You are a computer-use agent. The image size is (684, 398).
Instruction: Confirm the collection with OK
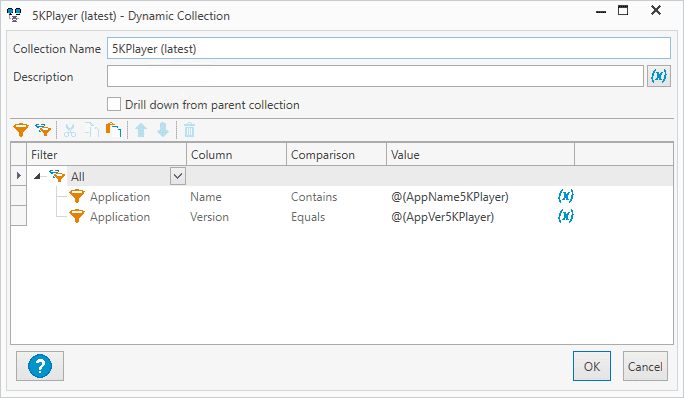pos(592,366)
